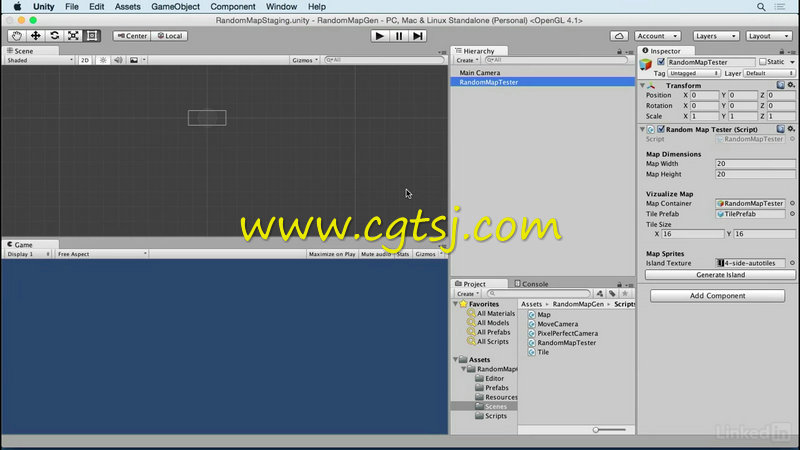Open Transform component help icon
800x450 pixels.
coord(781,85)
